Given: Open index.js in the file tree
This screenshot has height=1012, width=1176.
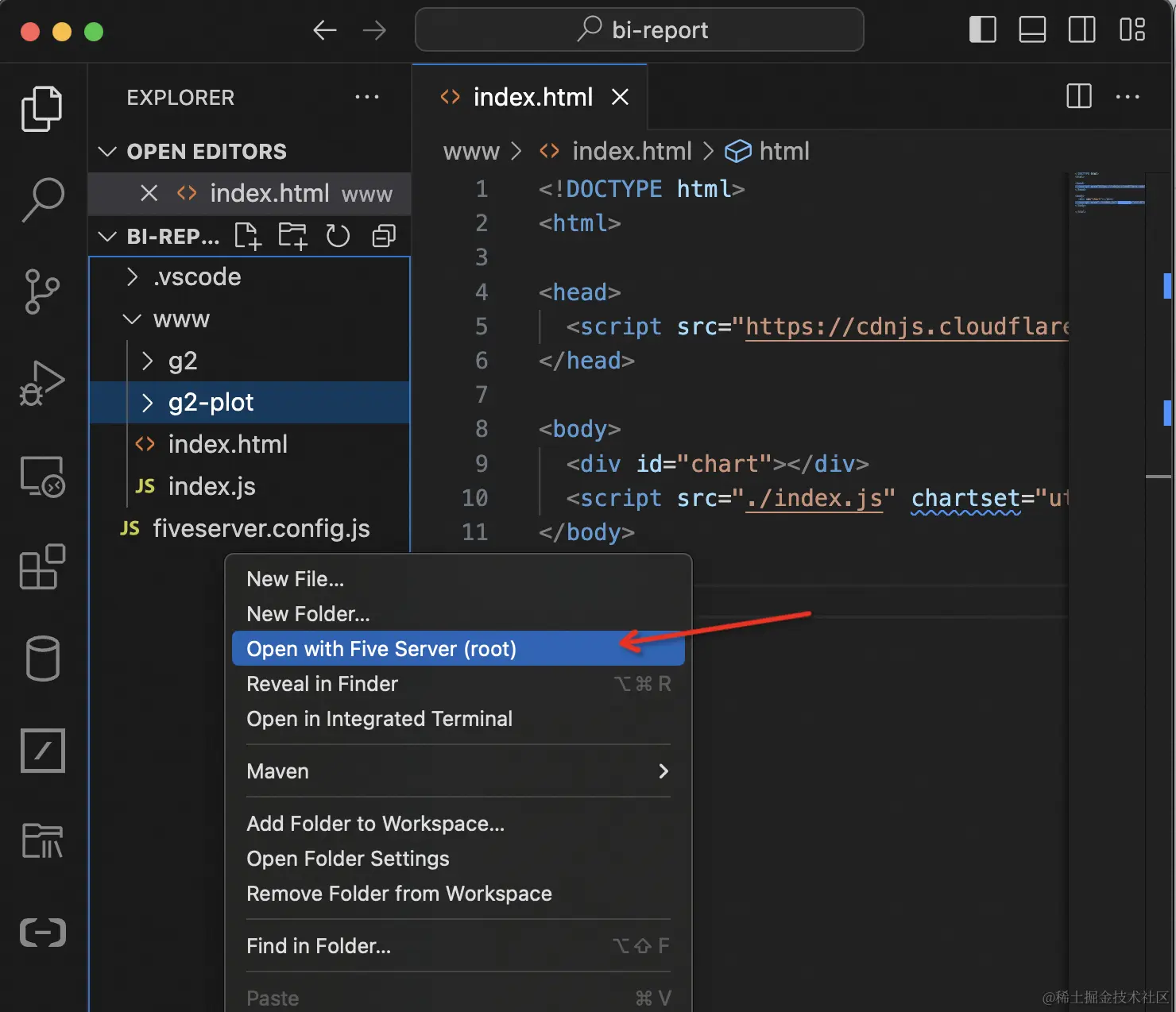Looking at the screenshot, I should tap(250, 486).
